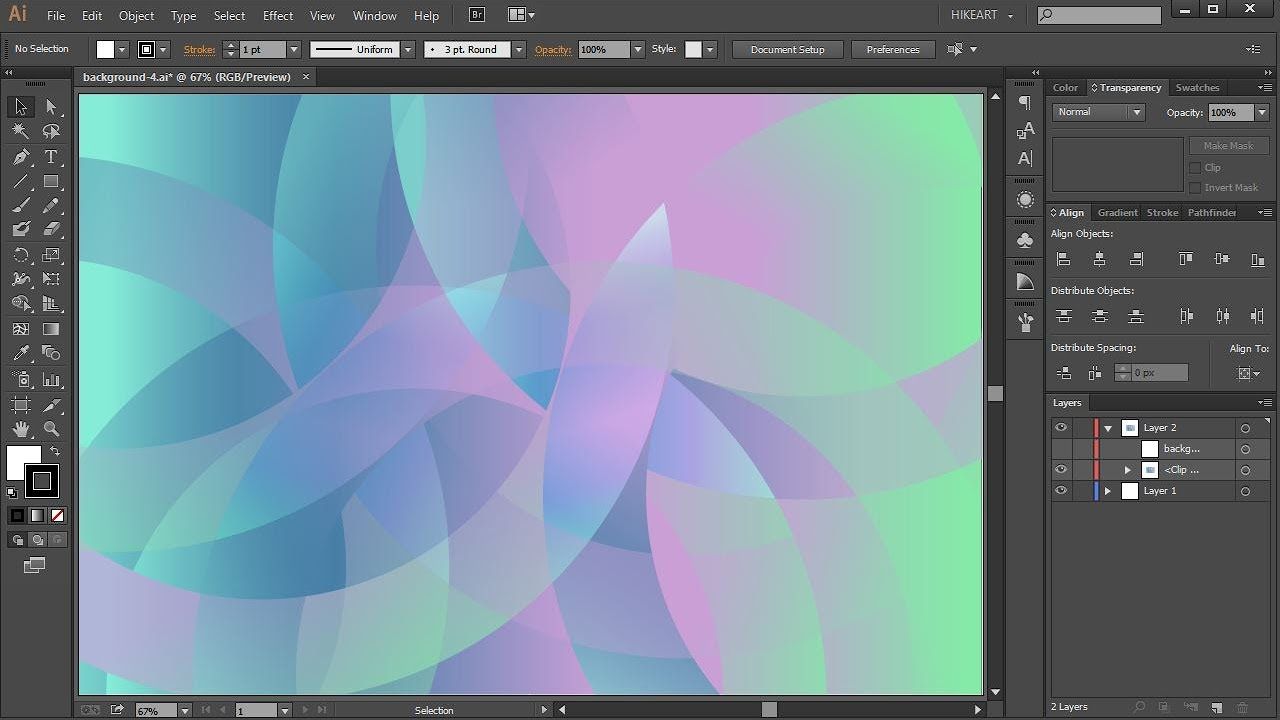Select the Blend tool
The height and width of the screenshot is (720, 1280).
coord(51,353)
